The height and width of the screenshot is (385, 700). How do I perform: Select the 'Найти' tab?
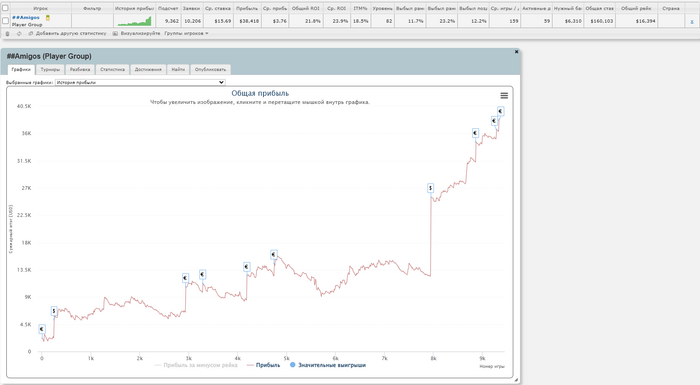[x=178, y=69]
